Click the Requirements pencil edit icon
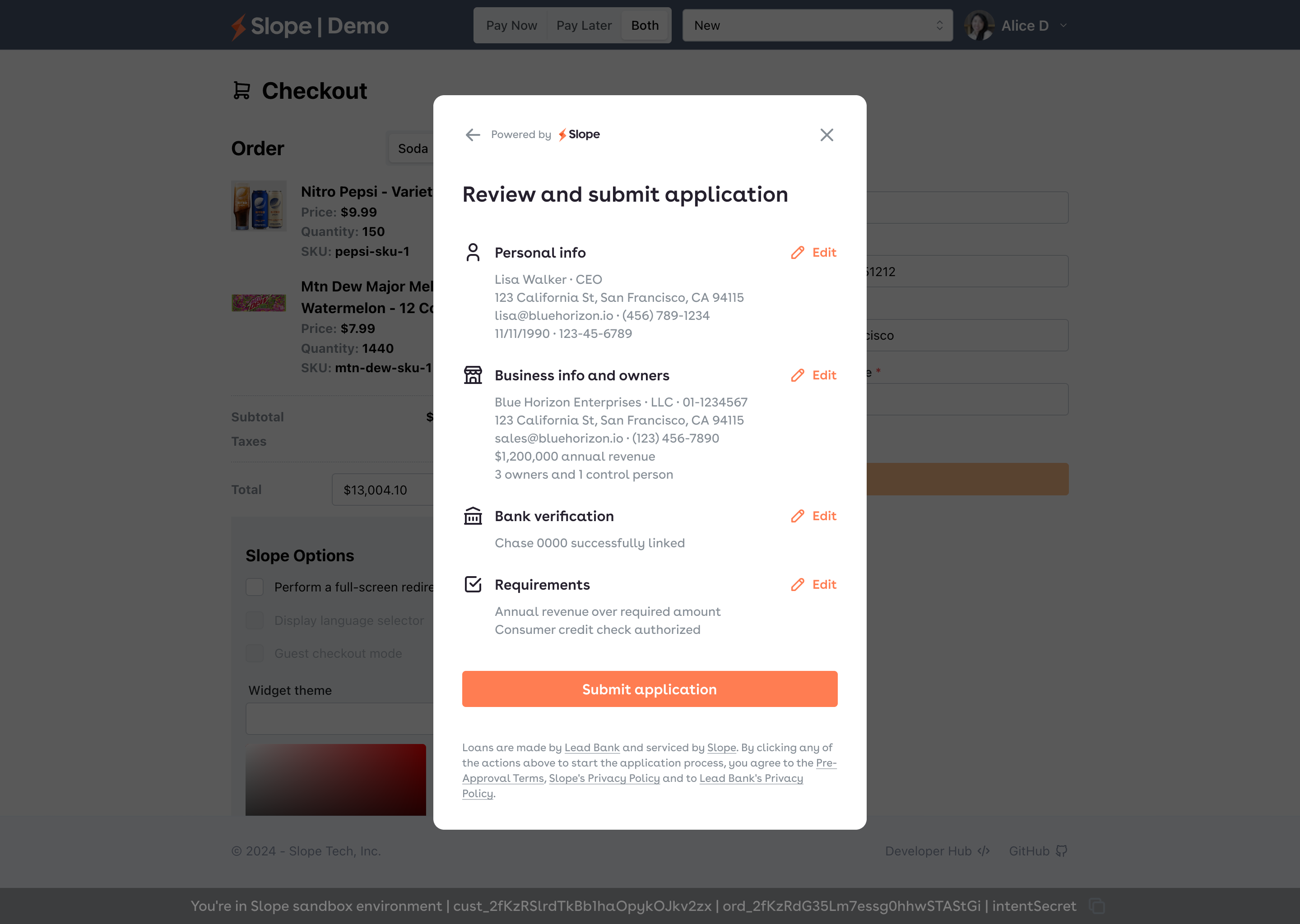Viewport: 1300px width, 924px height. coord(798,585)
